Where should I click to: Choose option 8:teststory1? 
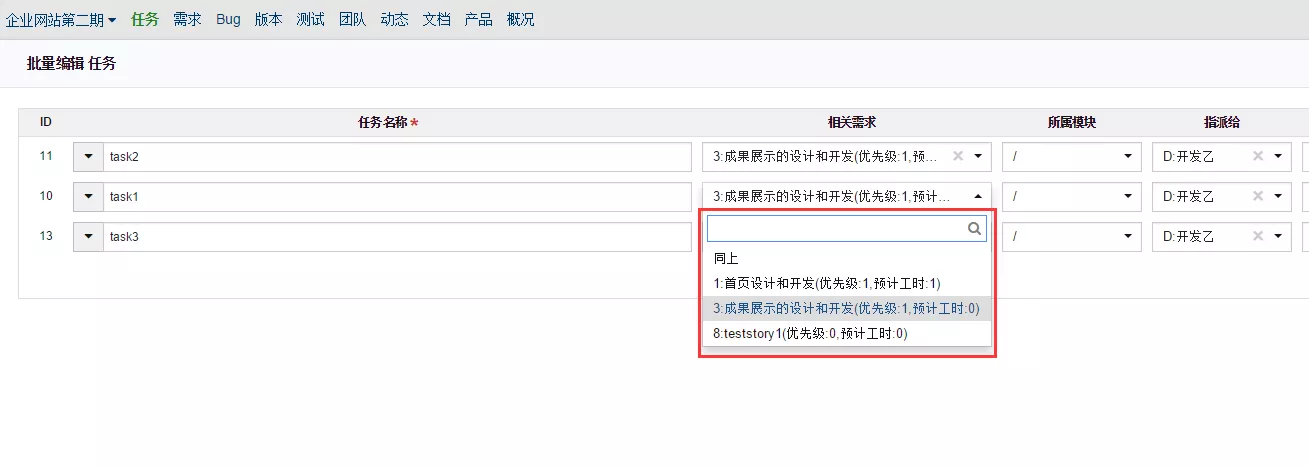pyautogui.click(x=847, y=333)
